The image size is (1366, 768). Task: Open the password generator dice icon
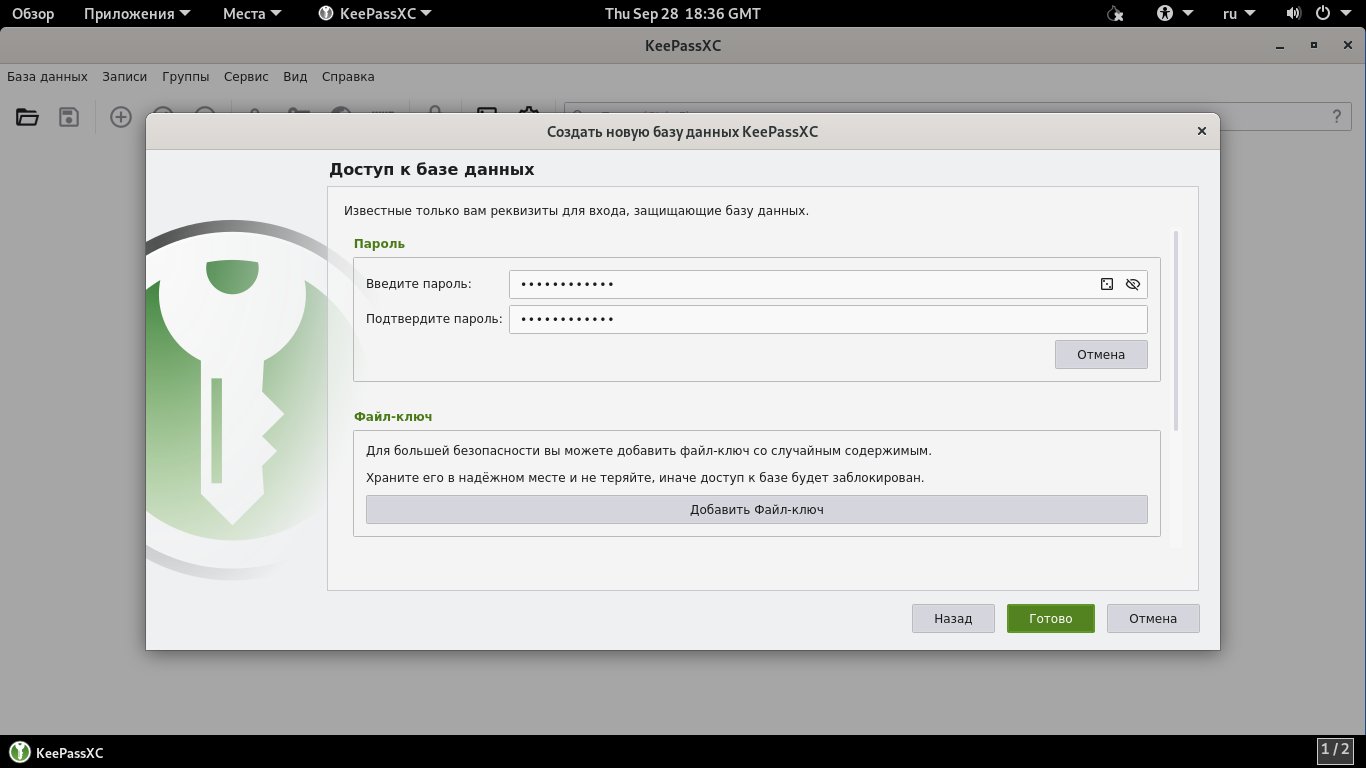coord(1107,284)
